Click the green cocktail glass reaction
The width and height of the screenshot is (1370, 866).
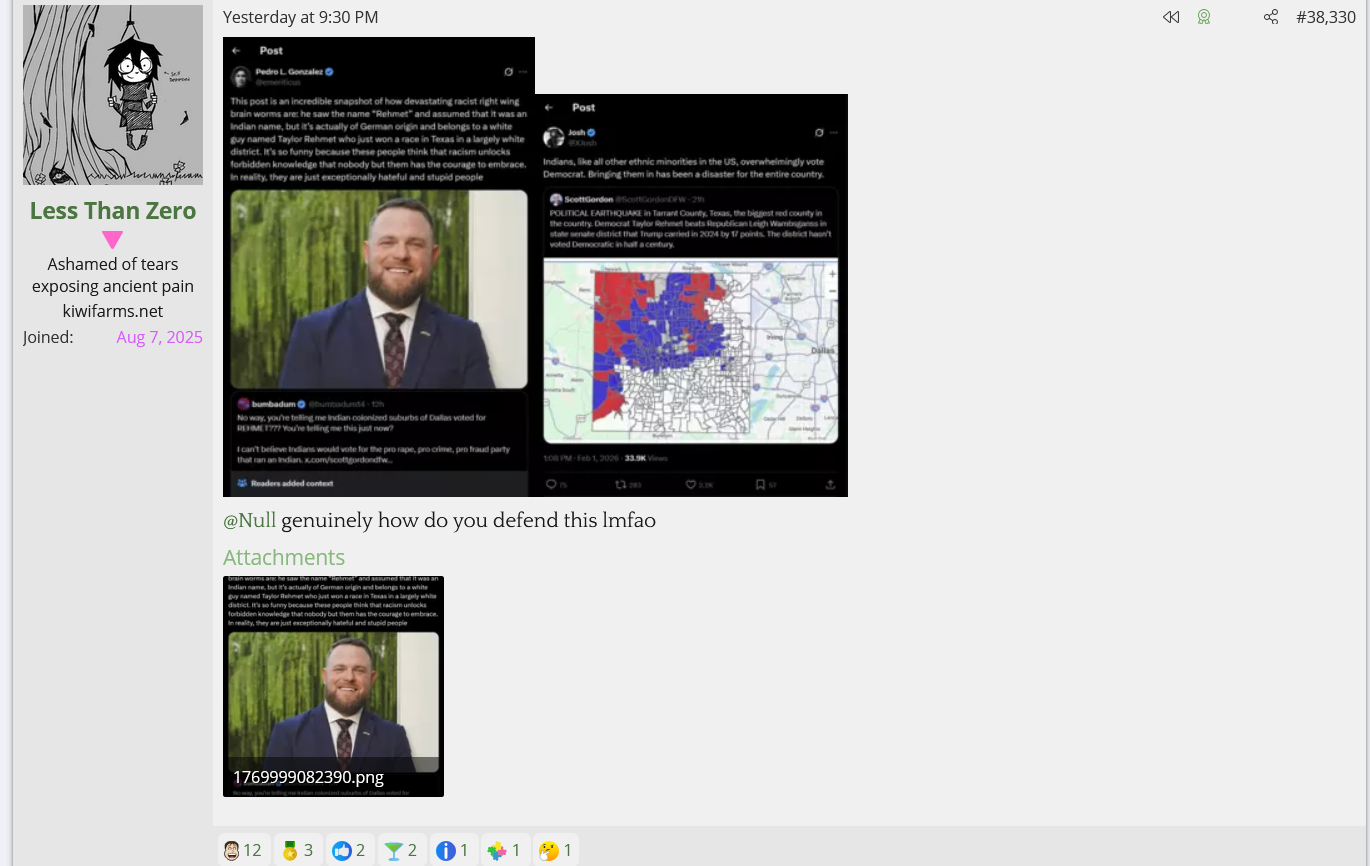coord(402,850)
